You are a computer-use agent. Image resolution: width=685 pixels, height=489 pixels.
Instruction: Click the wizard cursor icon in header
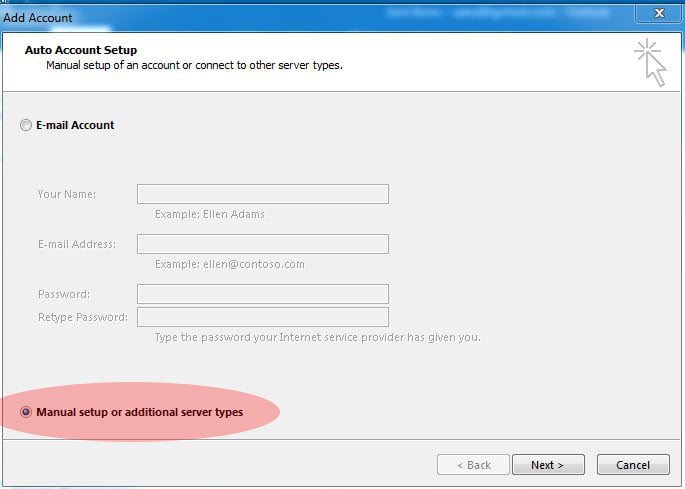(x=650, y=62)
